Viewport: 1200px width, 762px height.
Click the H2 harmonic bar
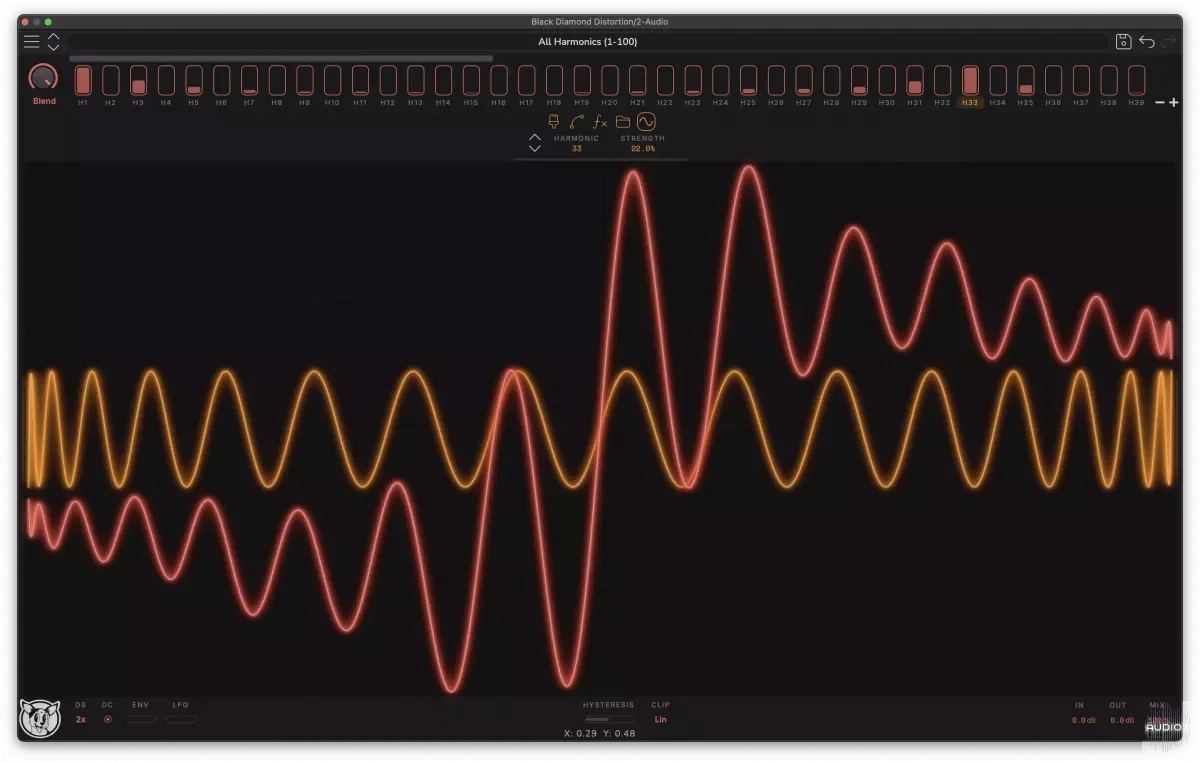click(111, 80)
